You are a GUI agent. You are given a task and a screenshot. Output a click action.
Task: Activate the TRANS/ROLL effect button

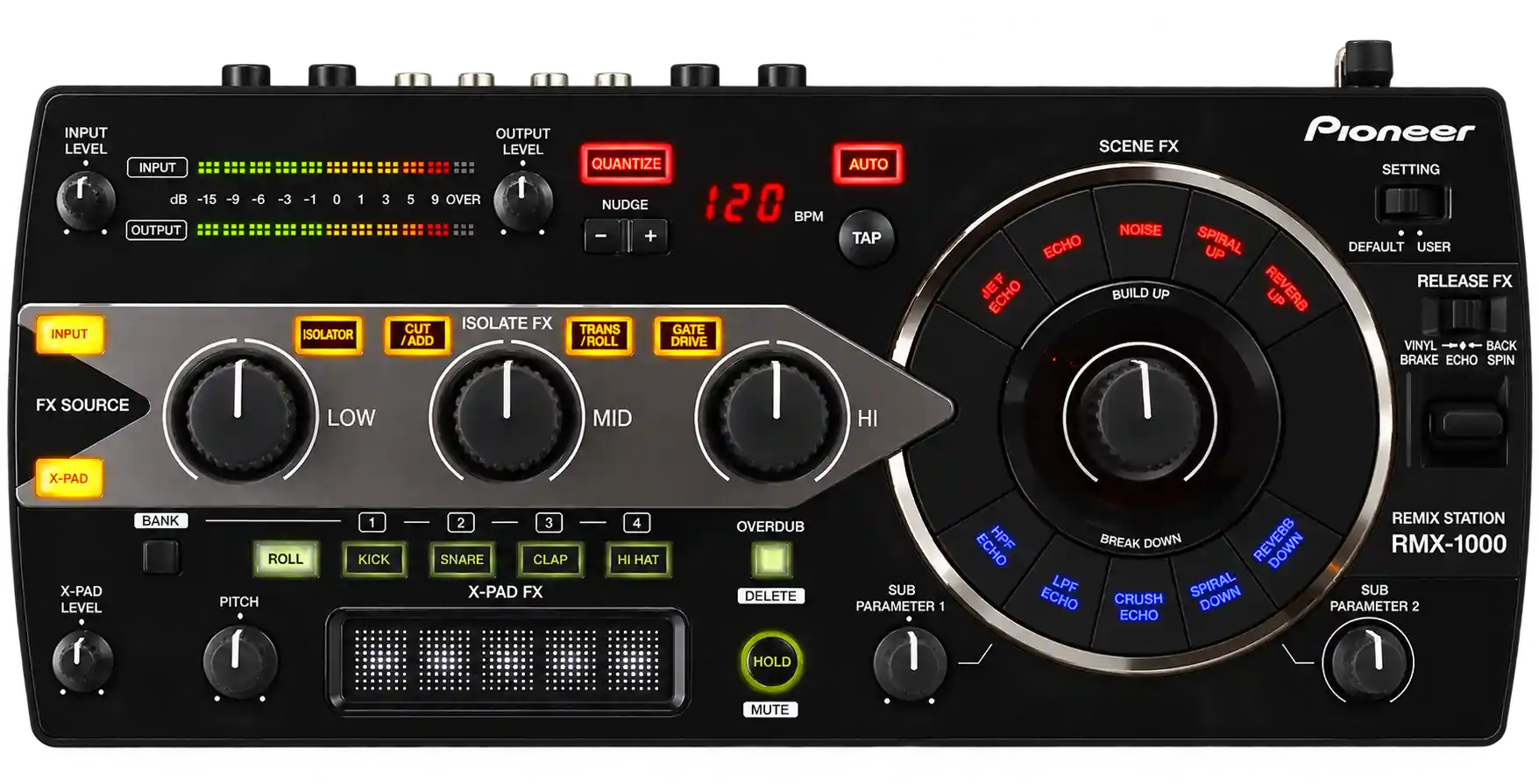(x=599, y=335)
